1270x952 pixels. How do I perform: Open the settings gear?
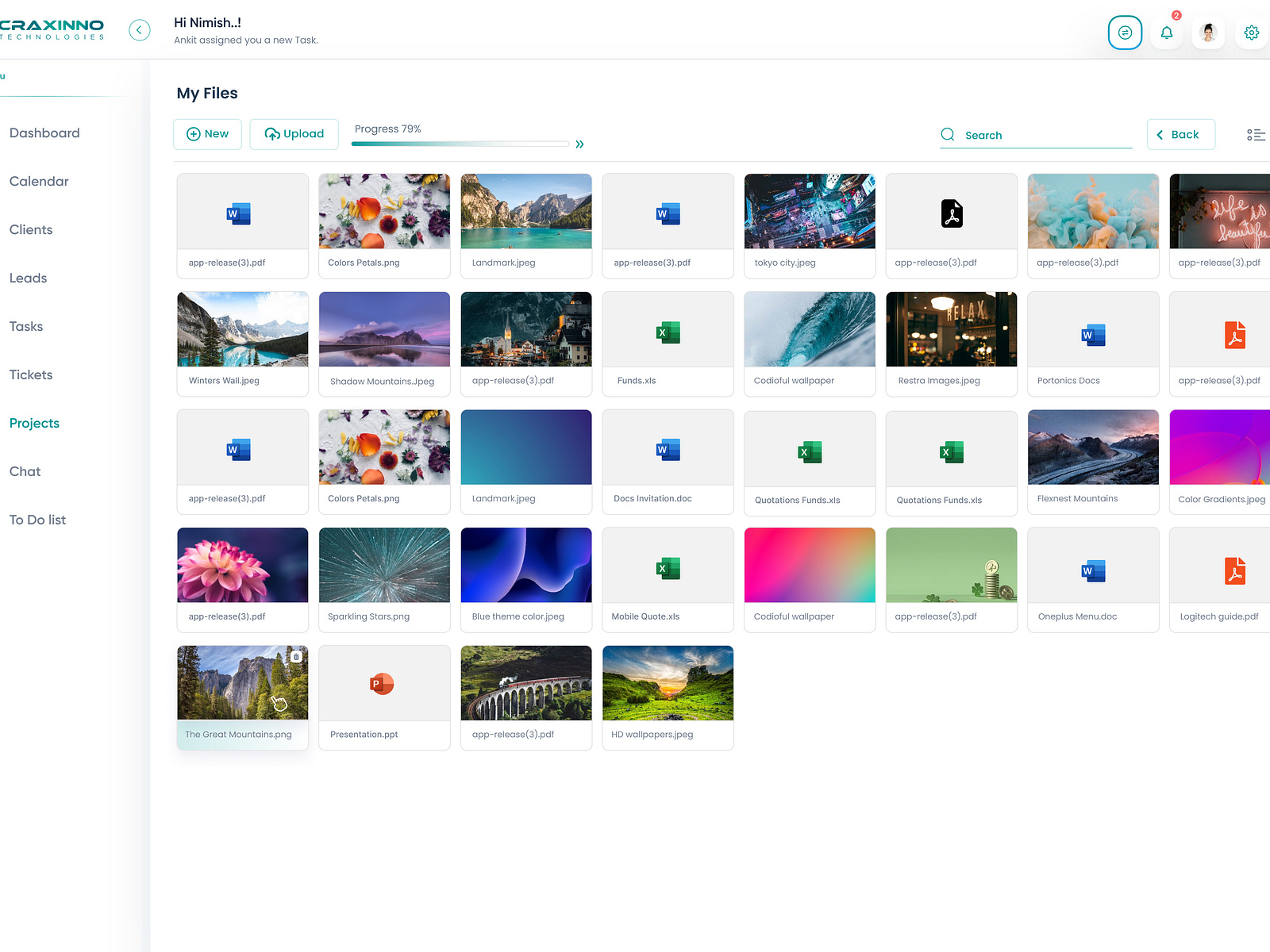(x=1252, y=32)
